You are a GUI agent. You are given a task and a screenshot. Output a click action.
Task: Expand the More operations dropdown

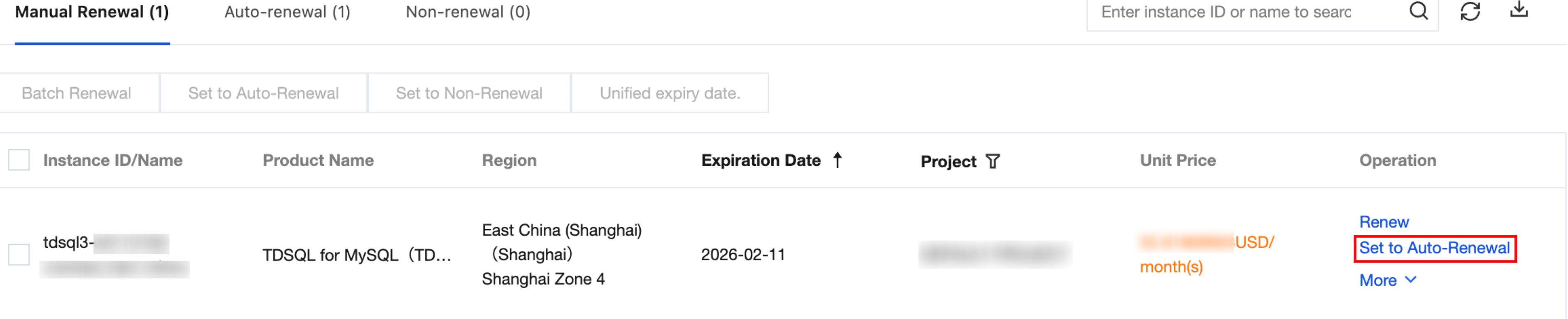pyautogui.click(x=1388, y=280)
